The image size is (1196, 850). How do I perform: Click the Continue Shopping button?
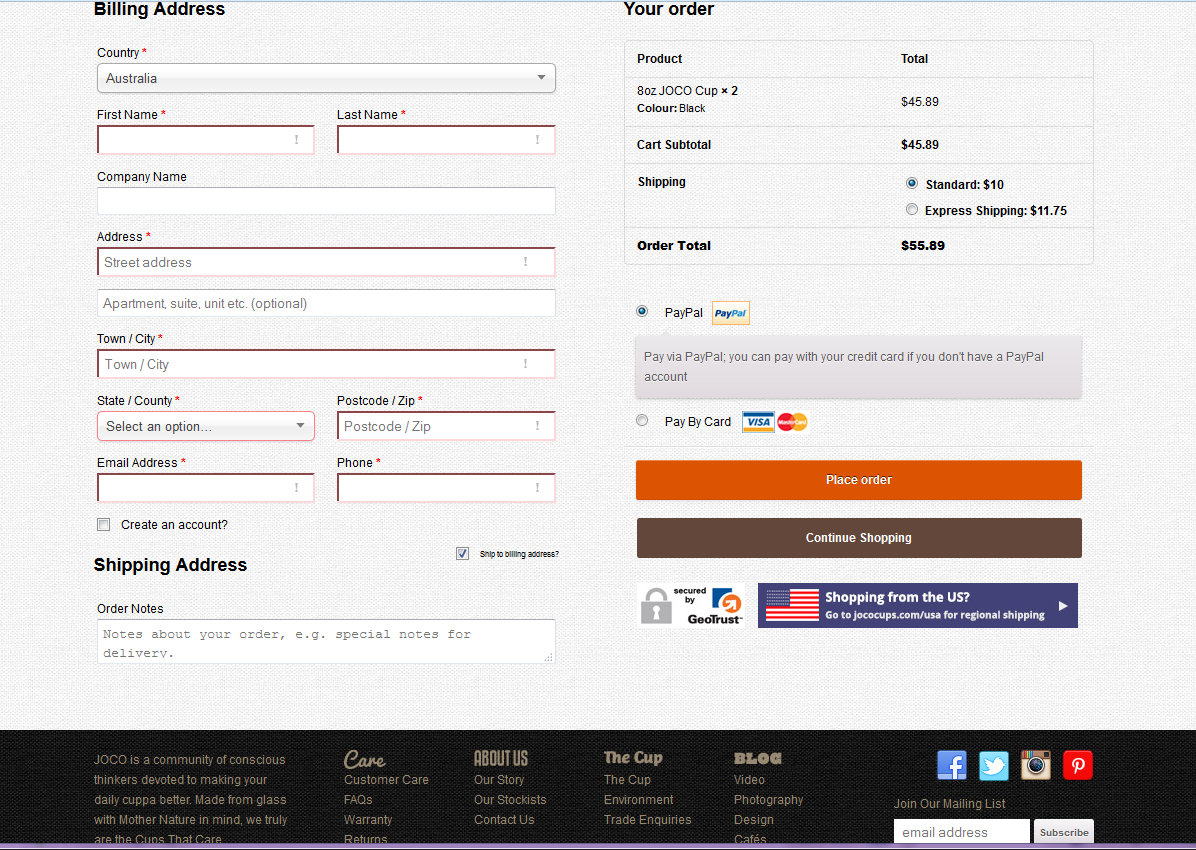coord(858,538)
